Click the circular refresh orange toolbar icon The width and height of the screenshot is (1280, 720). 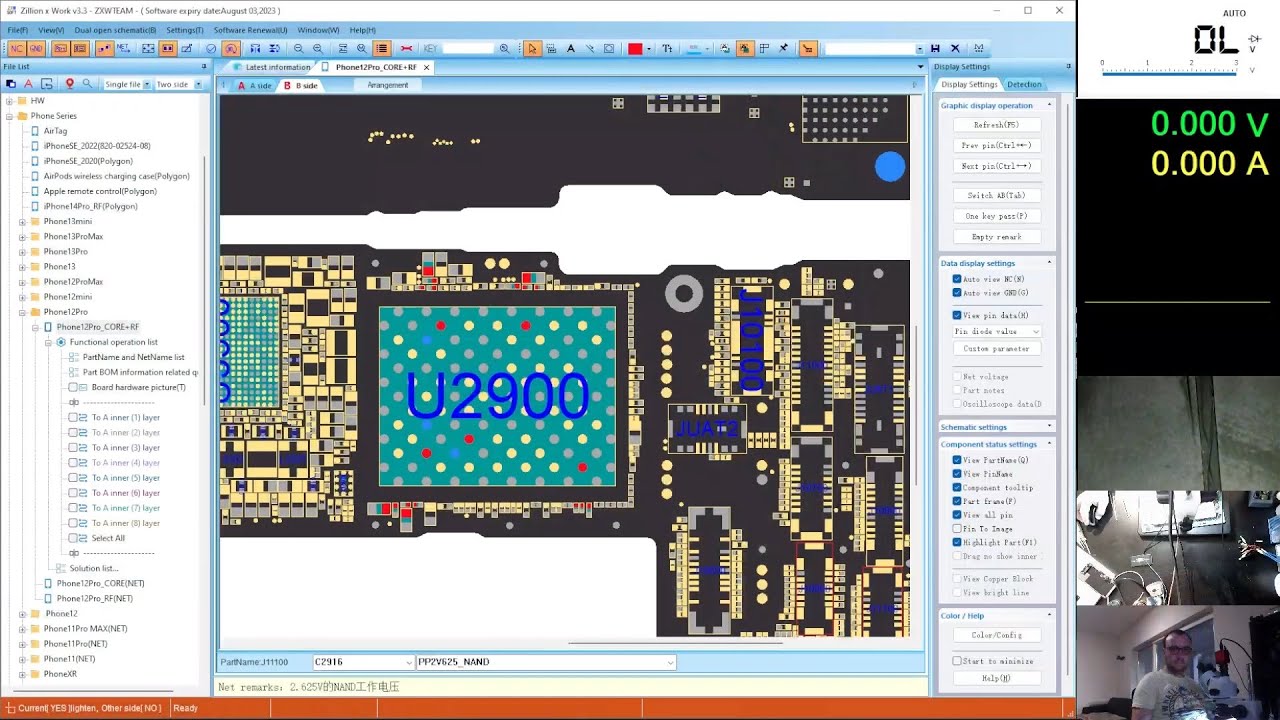pos(231,48)
